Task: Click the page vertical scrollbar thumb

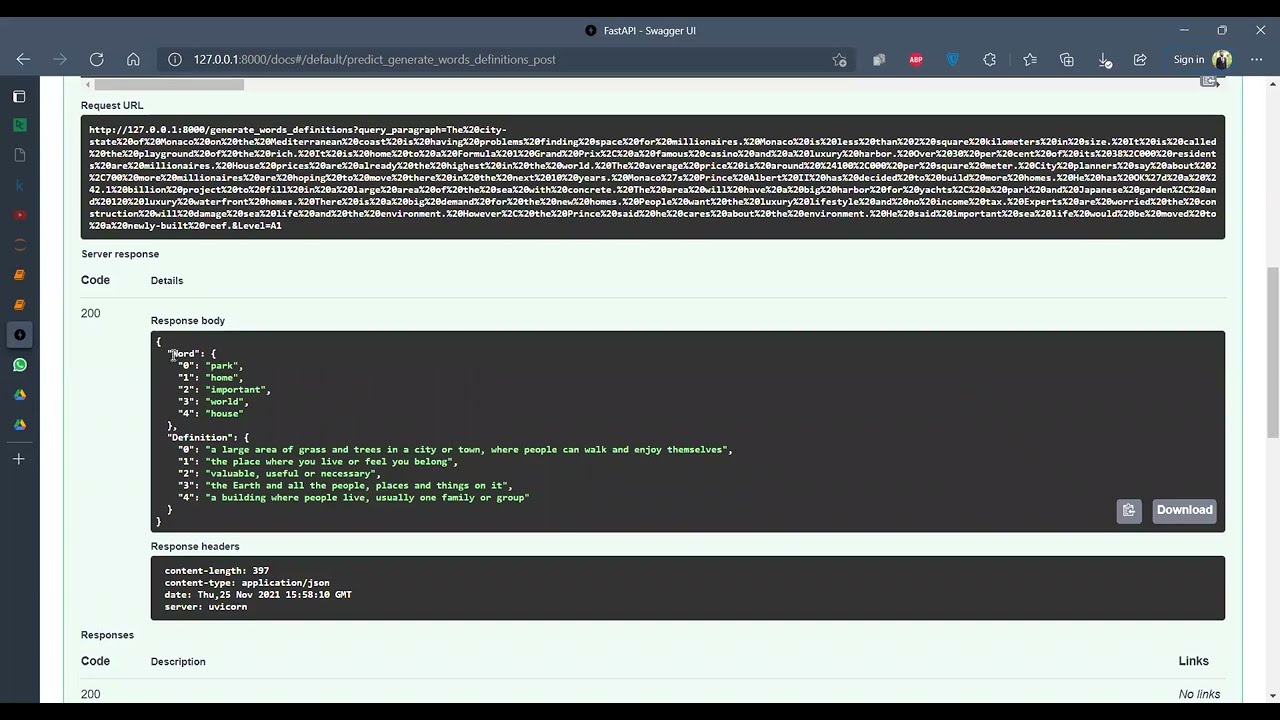Action: [1273, 352]
